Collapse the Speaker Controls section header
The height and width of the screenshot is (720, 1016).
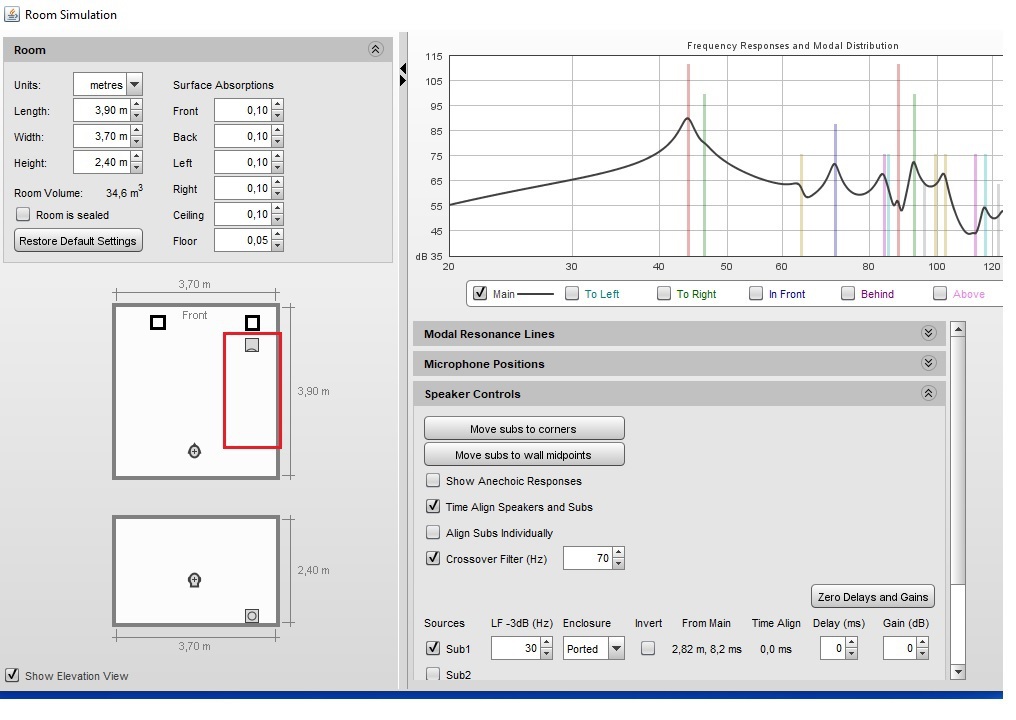[x=928, y=394]
